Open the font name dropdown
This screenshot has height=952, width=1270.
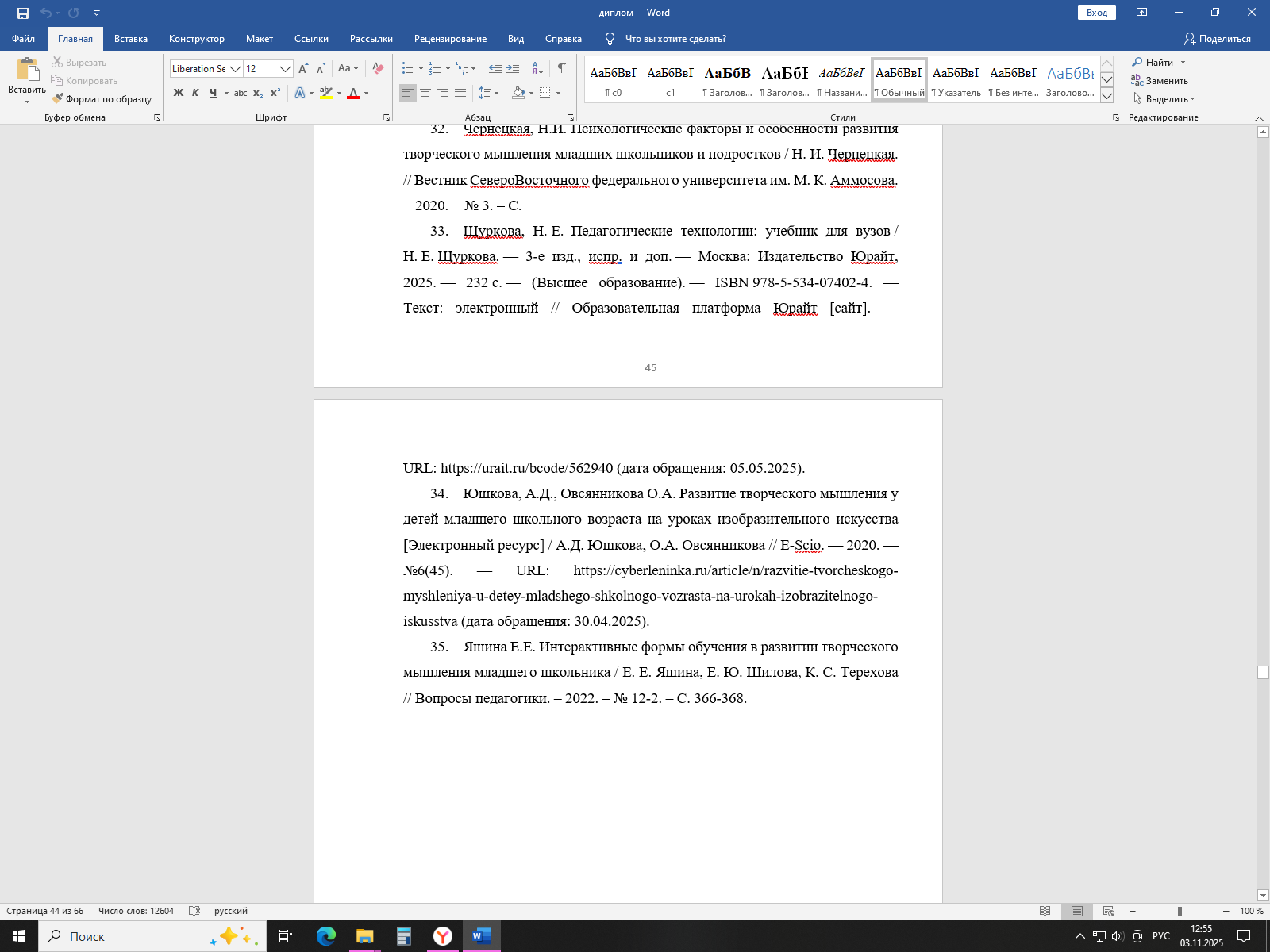point(235,69)
